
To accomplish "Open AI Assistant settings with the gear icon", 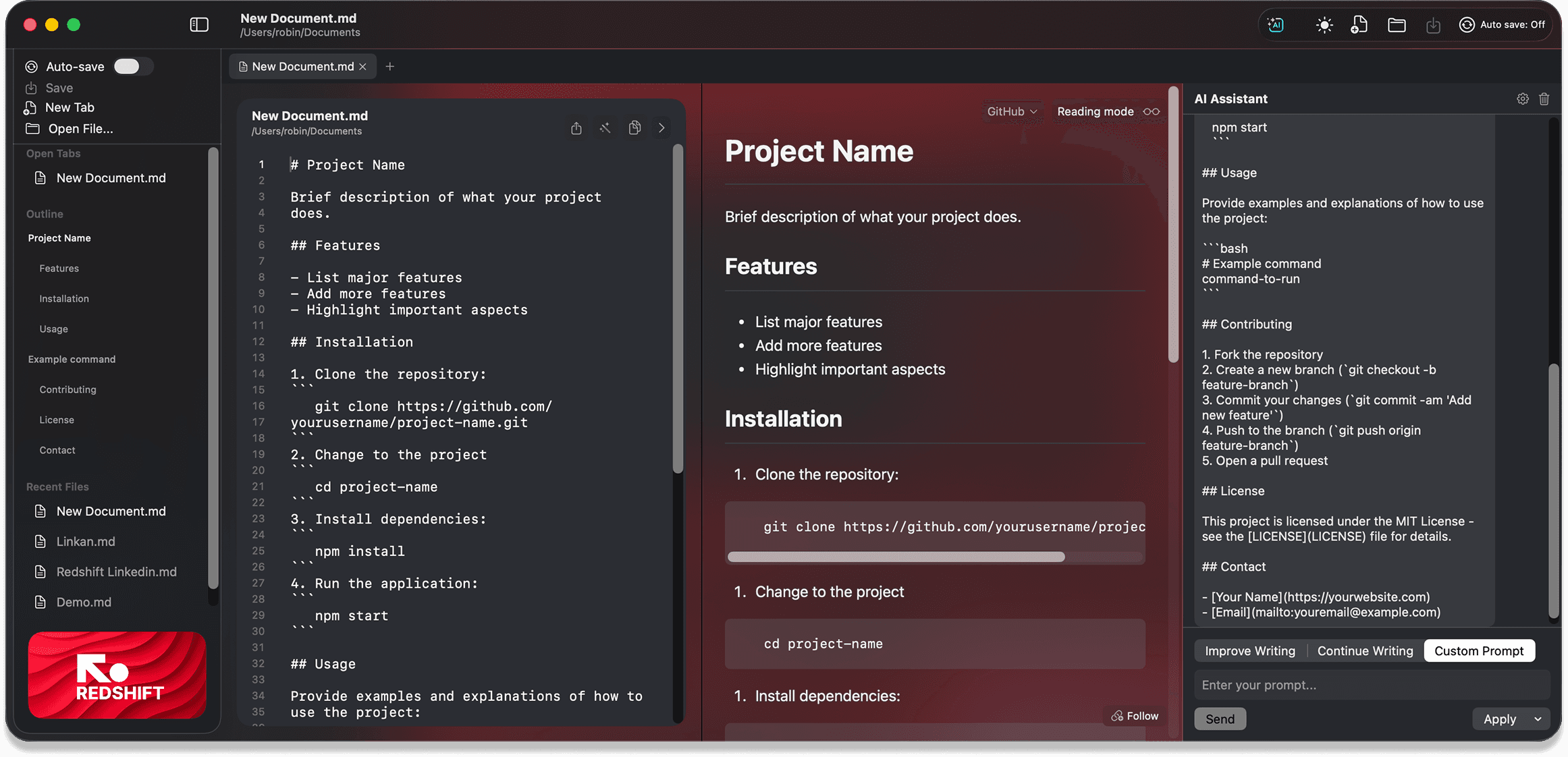I will [1523, 99].
